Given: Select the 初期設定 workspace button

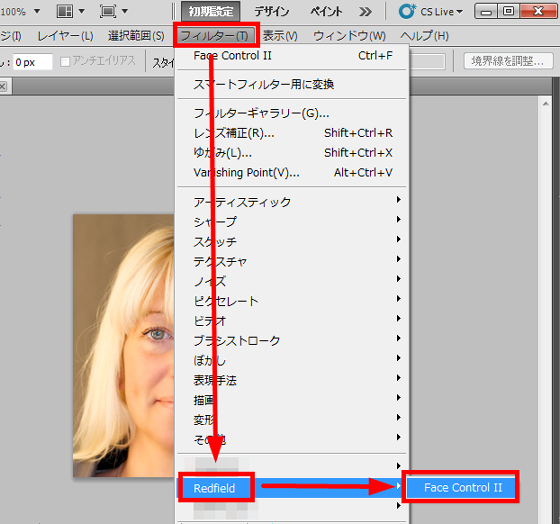Looking at the screenshot, I should [x=211, y=11].
